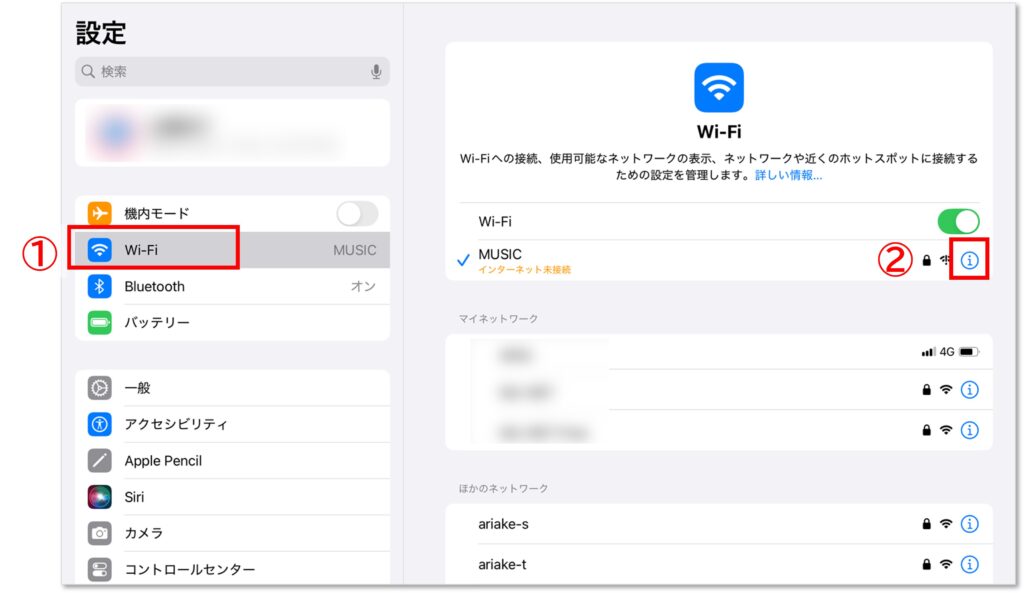The height and width of the screenshot is (593, 1024).
Task: Tap the Bluetooth icon in sidebar
Action: (99, 286)
